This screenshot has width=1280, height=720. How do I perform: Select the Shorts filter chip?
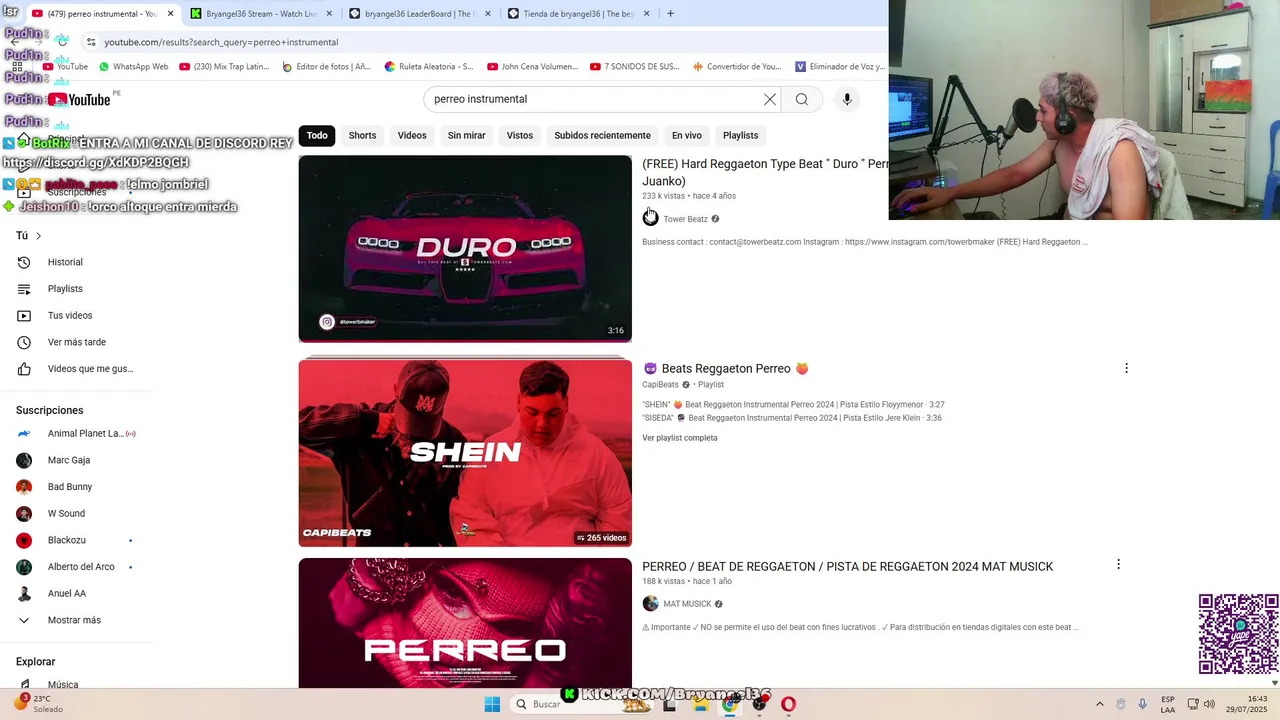click(362, 135)
